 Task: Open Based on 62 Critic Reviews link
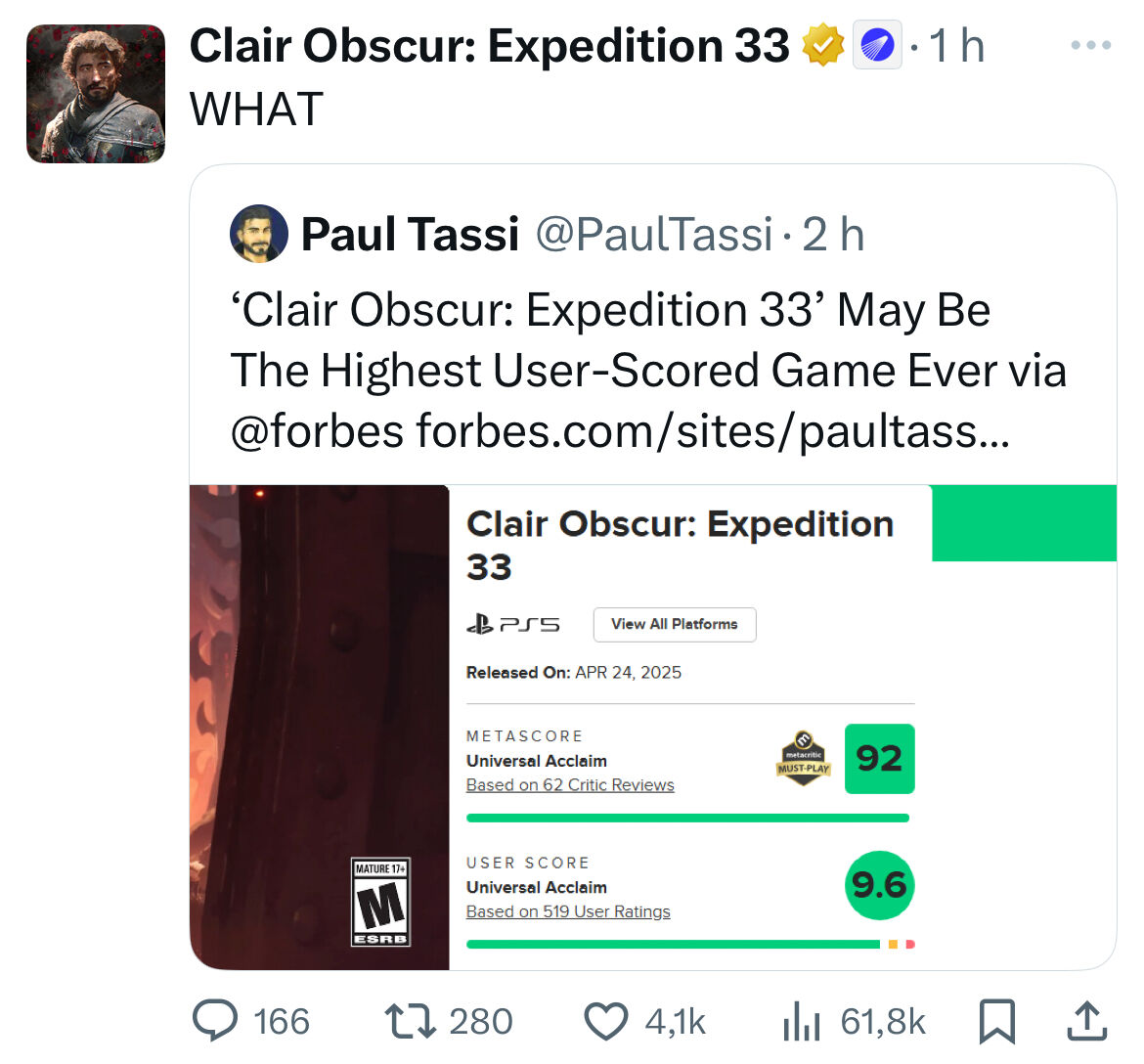(x=570, y=785)
